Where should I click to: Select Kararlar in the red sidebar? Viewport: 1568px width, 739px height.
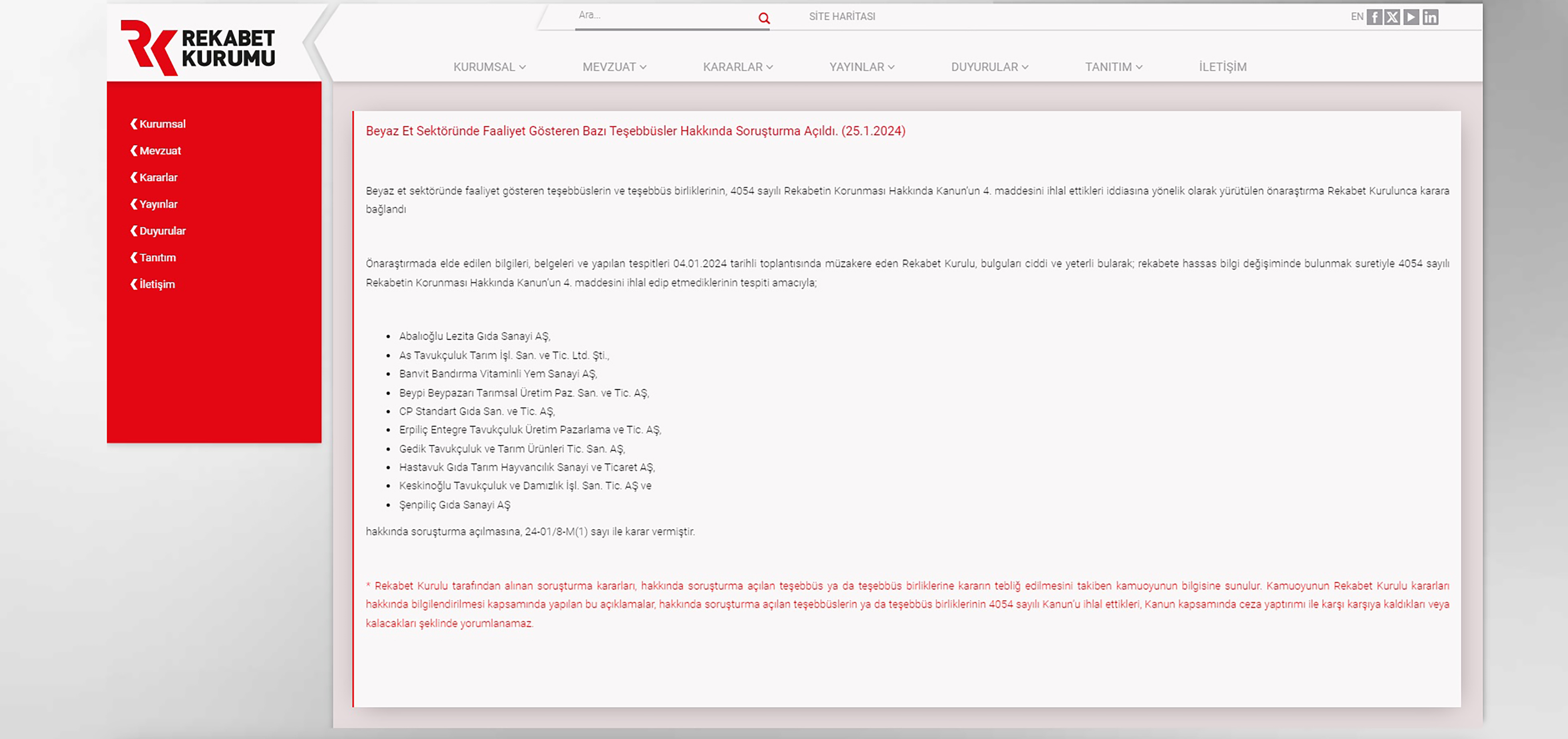(154, 178)
